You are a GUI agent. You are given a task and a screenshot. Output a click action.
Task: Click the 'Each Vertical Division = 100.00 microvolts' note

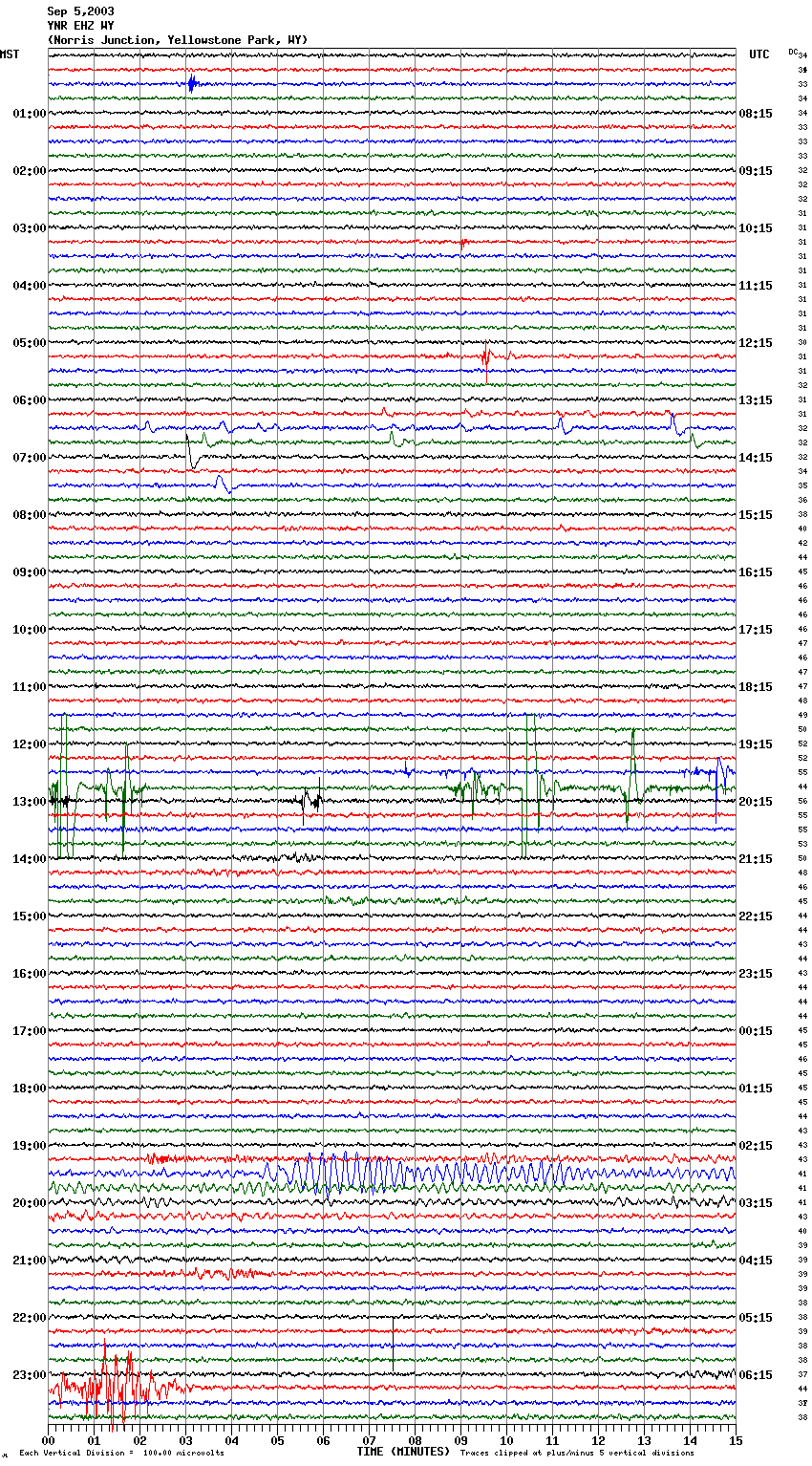point(121,1454)
